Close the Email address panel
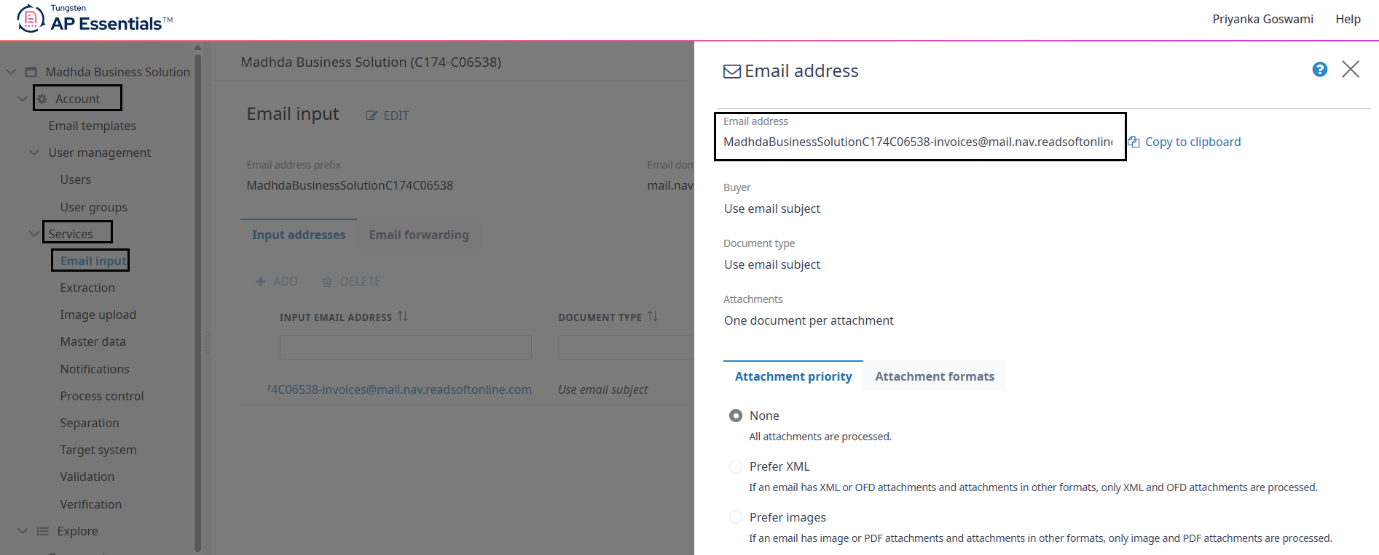This screenshot has height=555, width=1379. click(x=1351, y=69)
